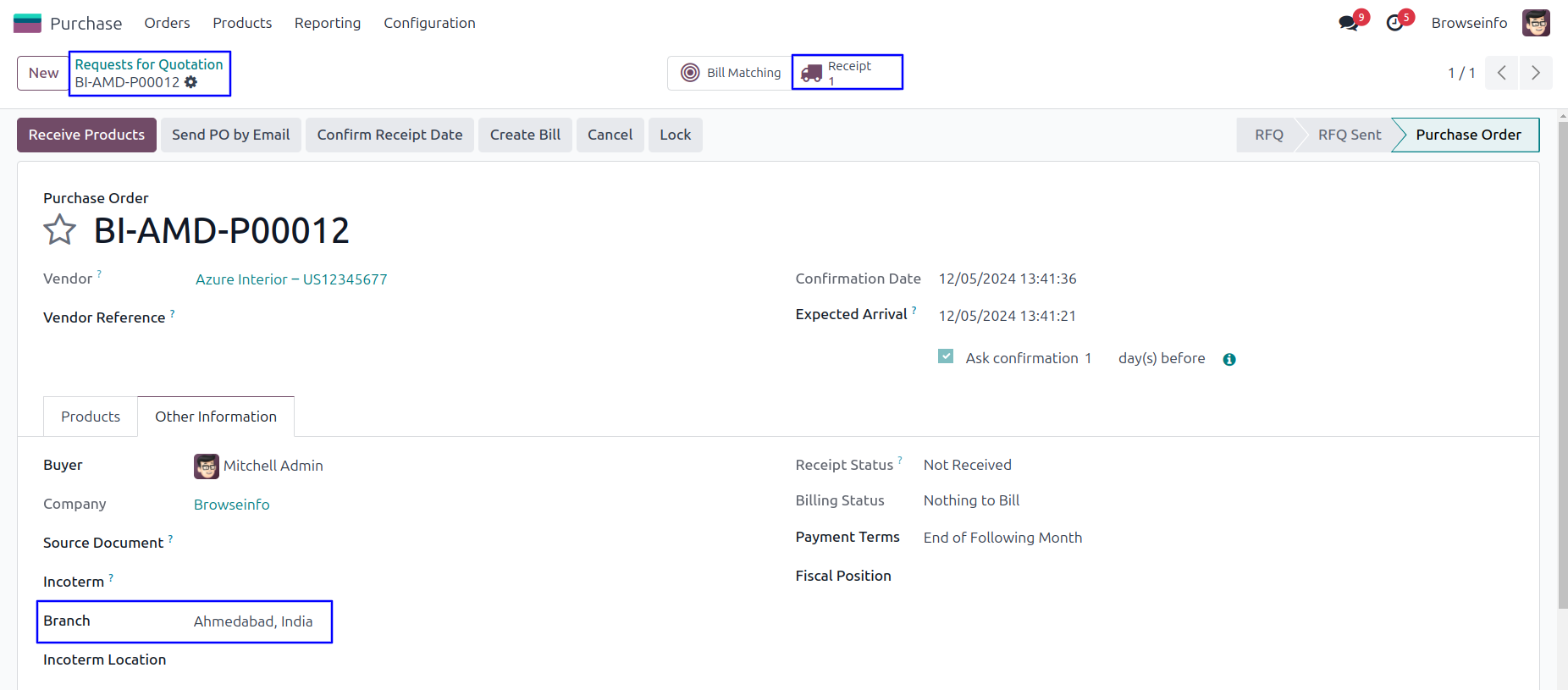Viewport: 1568px width, 690px height.
Task: Select the RFQ status stage
Action: tap(1268, 135)
